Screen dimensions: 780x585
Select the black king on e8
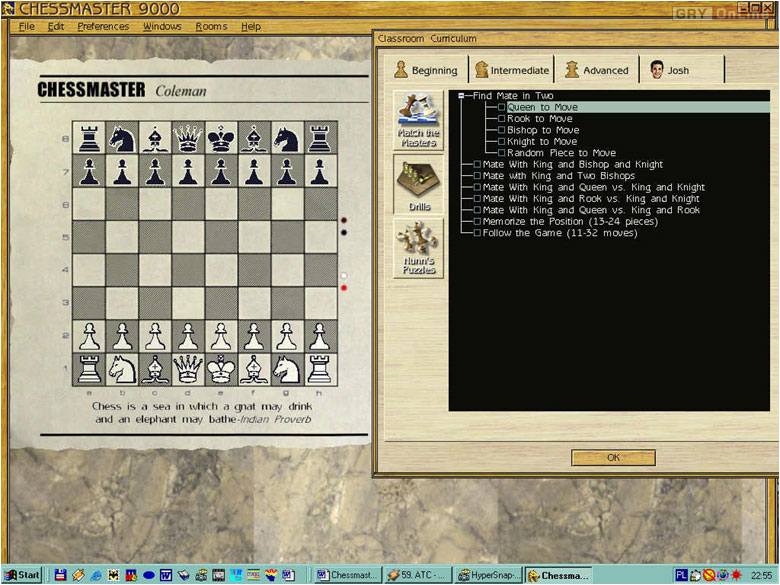click(221, 138)
